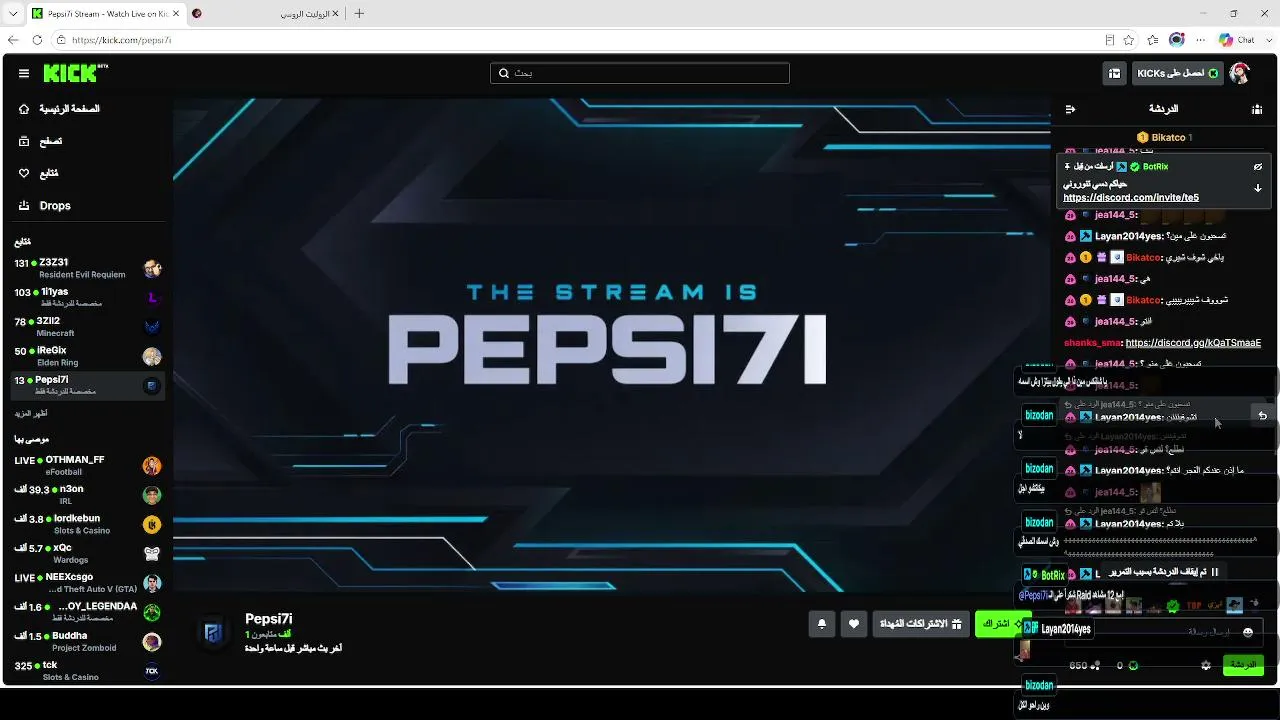Open the hamburger menu beside the Kick logo
Screen dimensions: 1280x720
click(24, 73)
